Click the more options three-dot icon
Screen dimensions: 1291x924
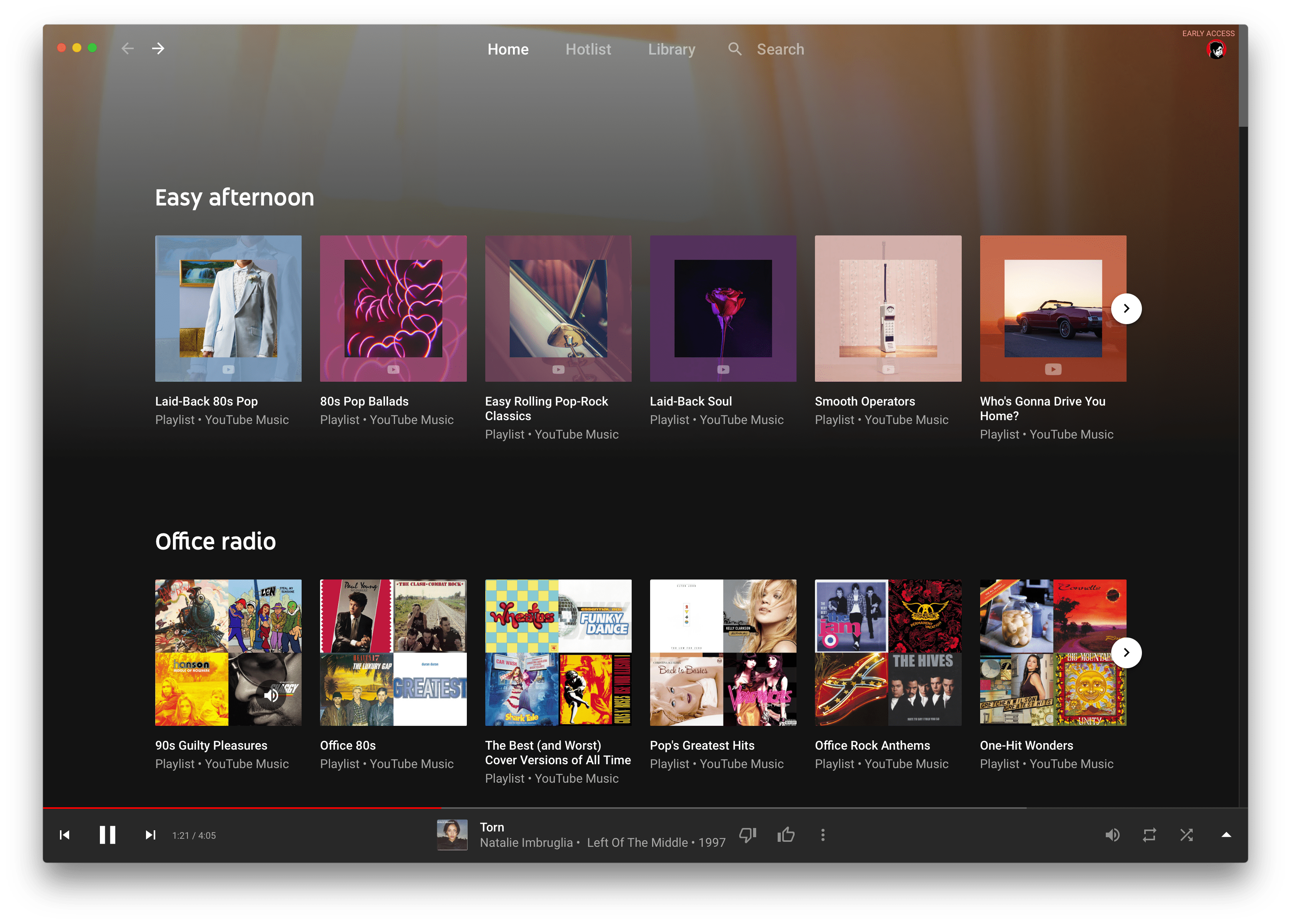[822, 835]
